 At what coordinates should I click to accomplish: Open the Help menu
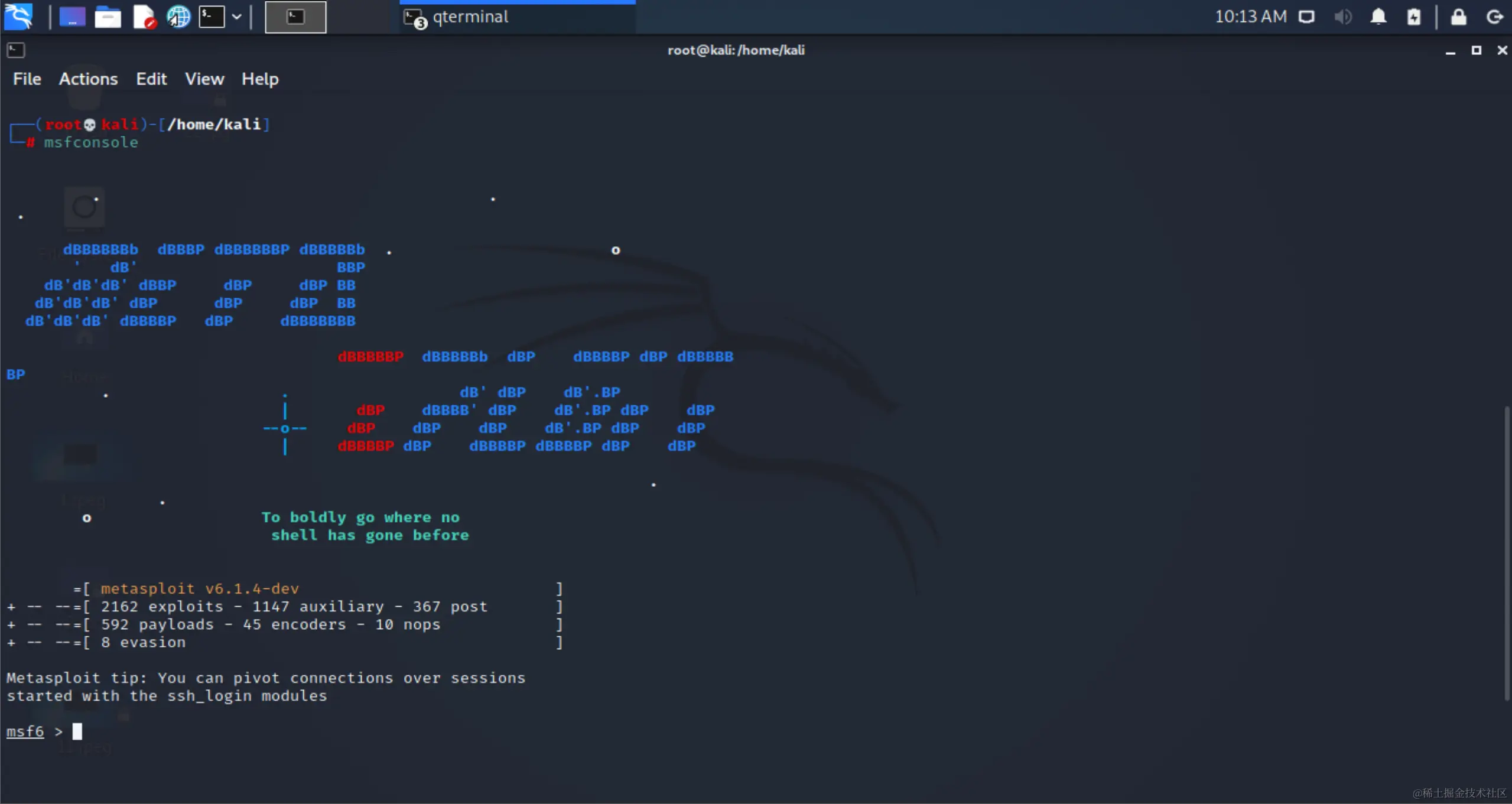260,79
